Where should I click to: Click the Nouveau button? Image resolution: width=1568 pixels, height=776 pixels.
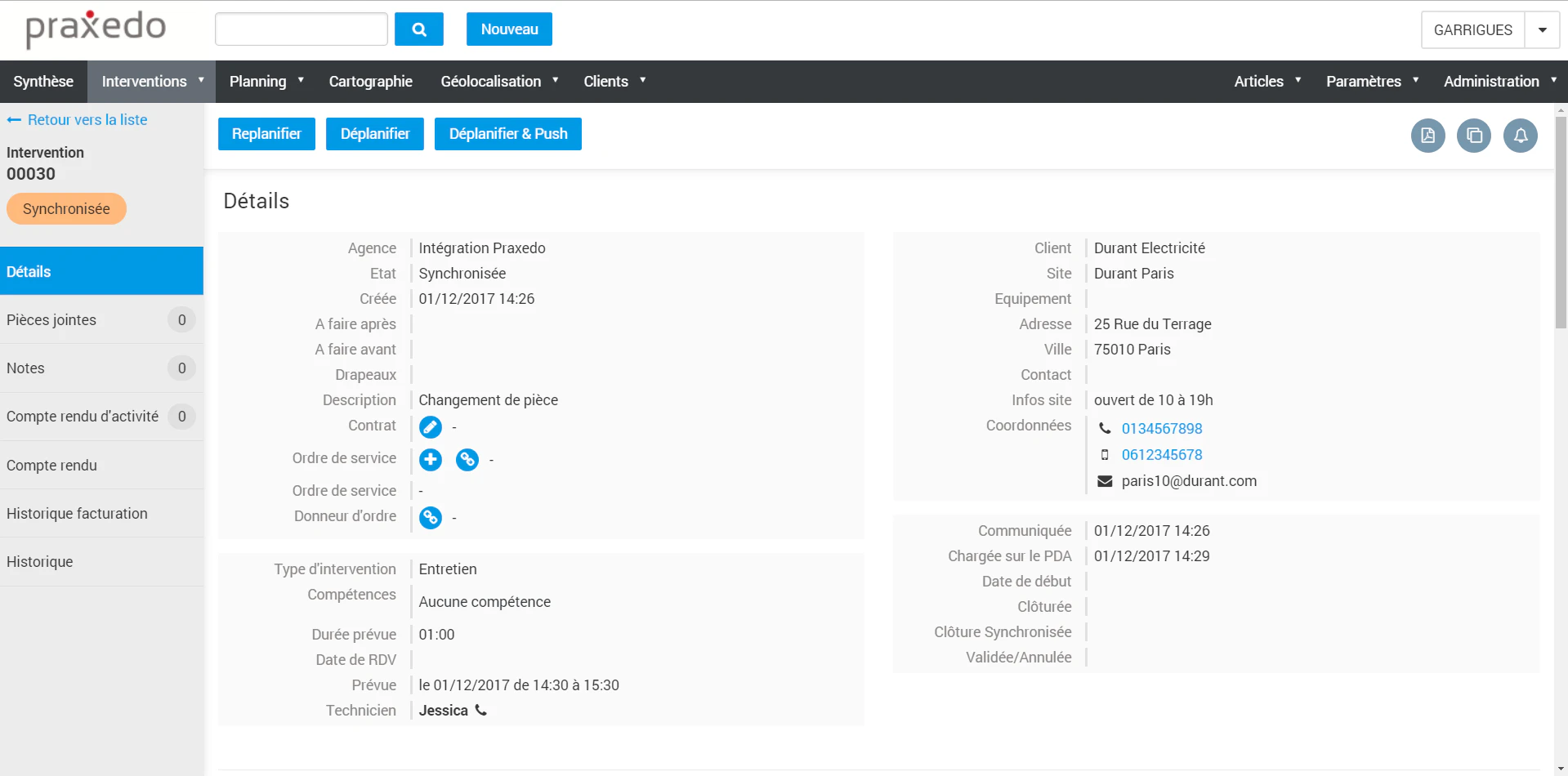click(x=509, y=29)
